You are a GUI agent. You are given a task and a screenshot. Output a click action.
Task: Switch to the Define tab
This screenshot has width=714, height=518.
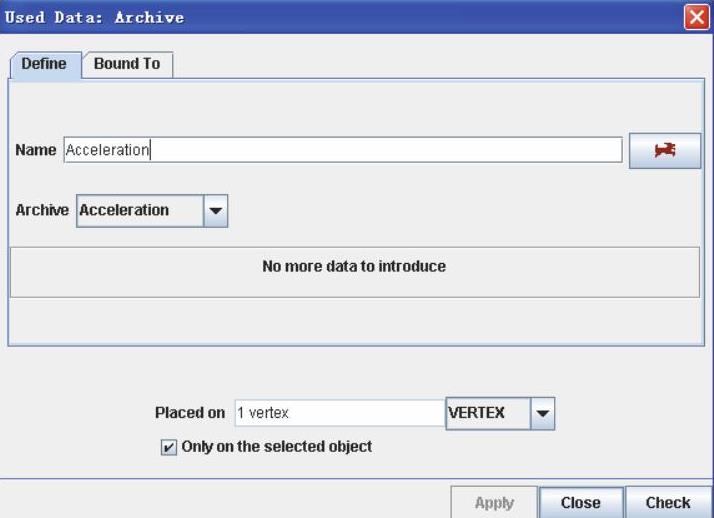tap(45, 63)
